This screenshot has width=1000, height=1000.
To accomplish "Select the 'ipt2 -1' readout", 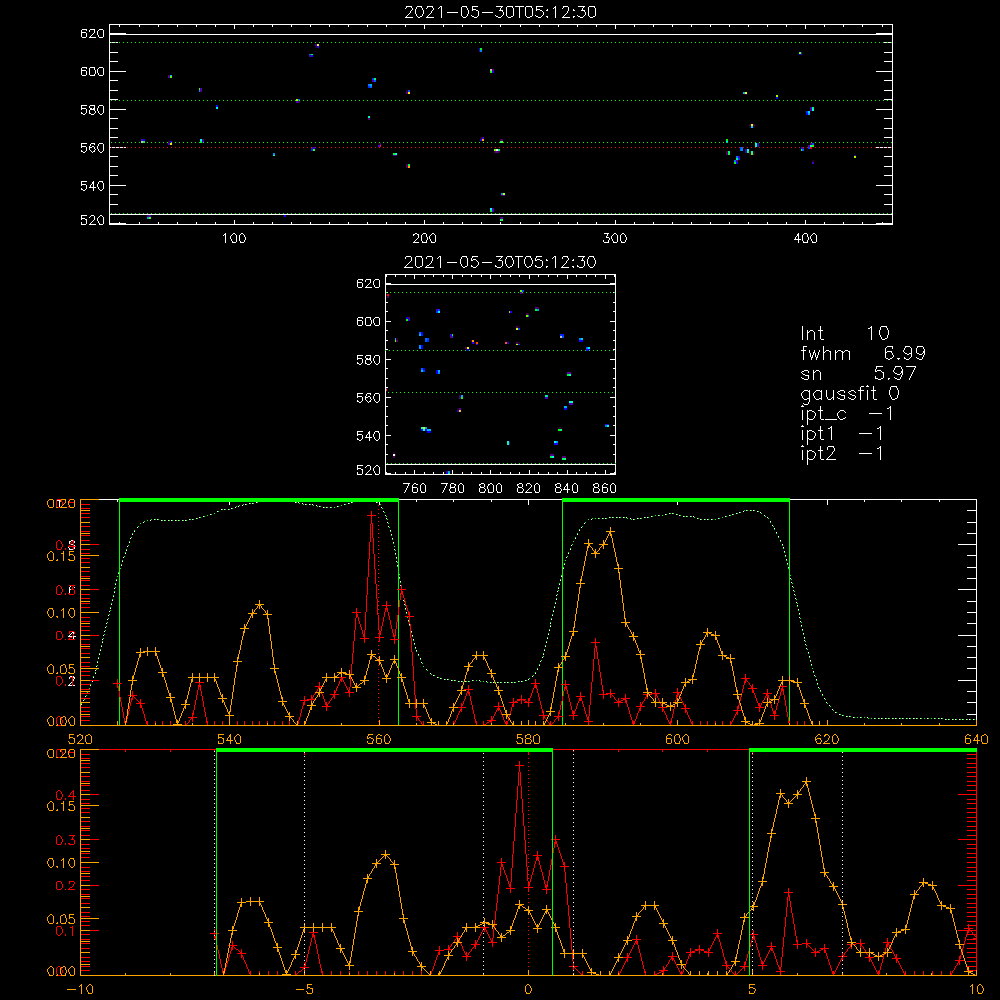I will coord(842,453).
